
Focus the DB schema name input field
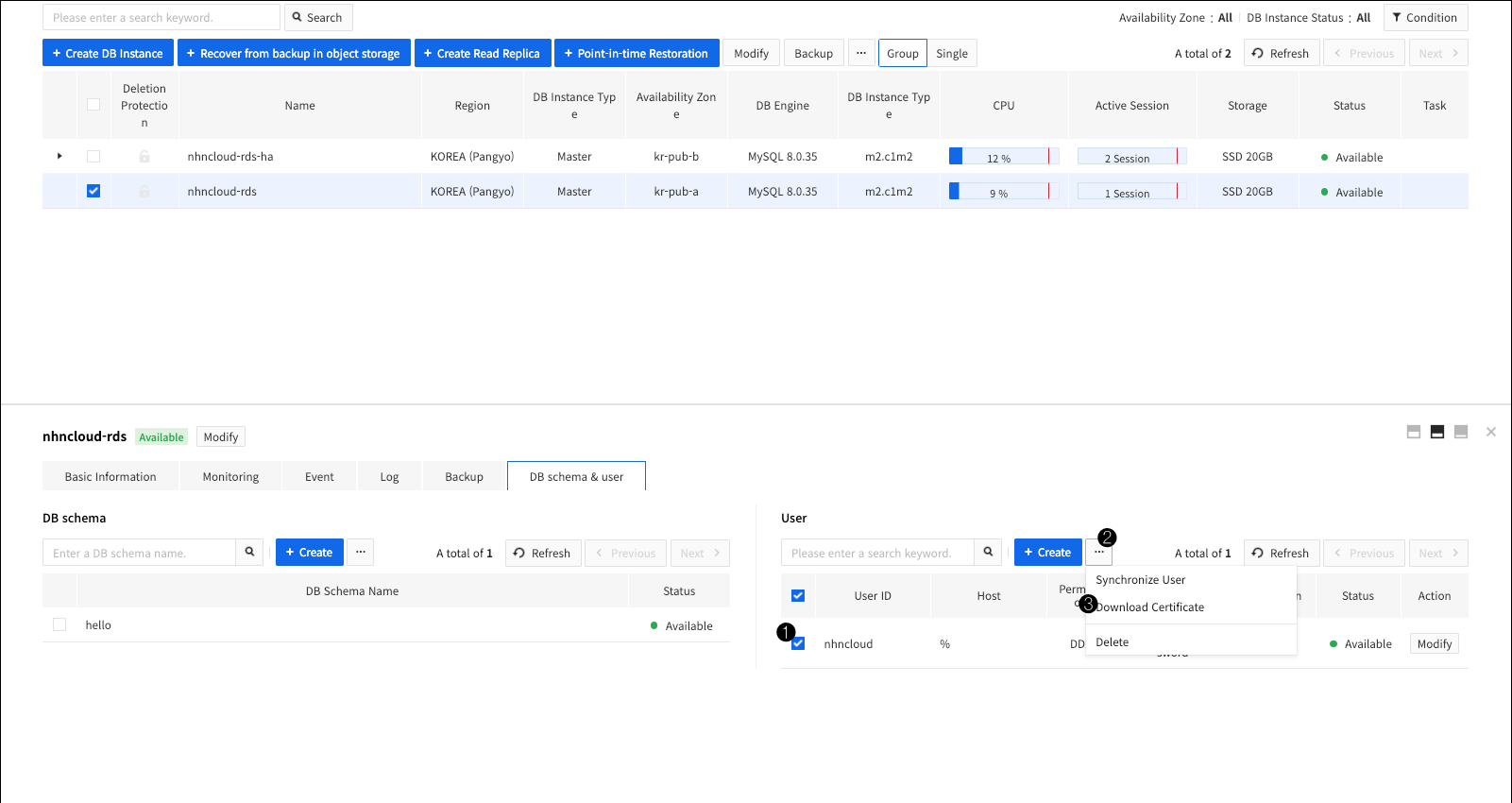(139, 553)
